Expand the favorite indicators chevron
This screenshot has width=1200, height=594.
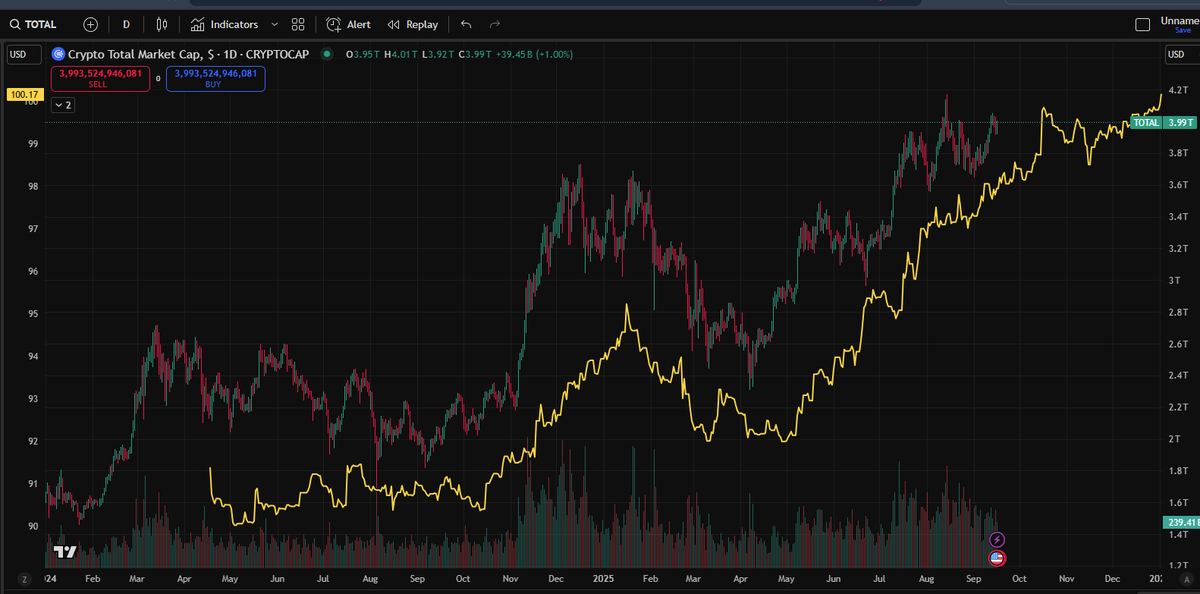[274, 24]
